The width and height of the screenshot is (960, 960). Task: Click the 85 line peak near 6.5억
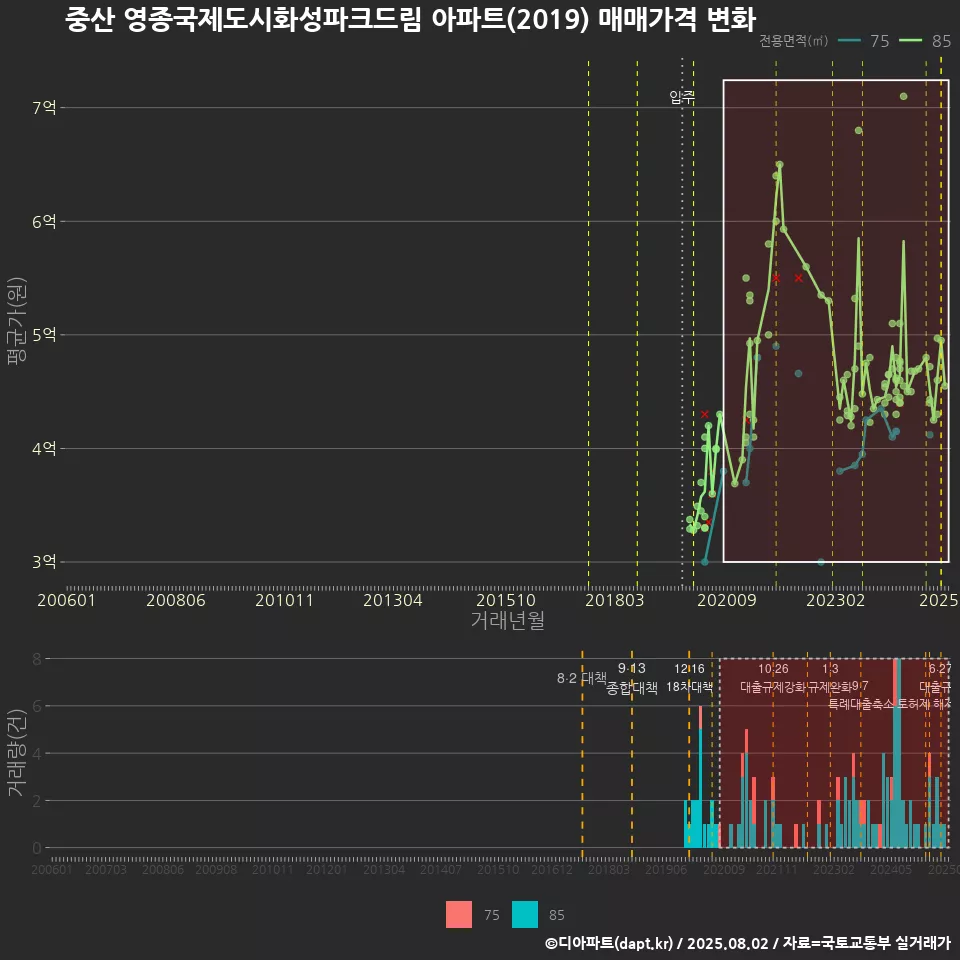pos(779,164)
